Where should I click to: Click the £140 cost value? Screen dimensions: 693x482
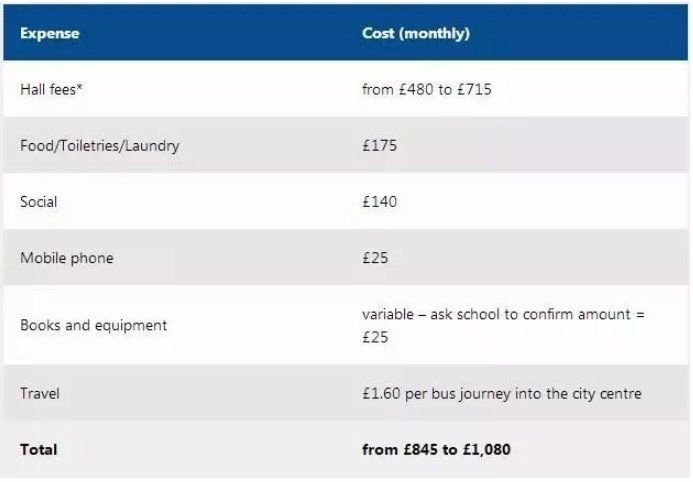coord(380,202)
